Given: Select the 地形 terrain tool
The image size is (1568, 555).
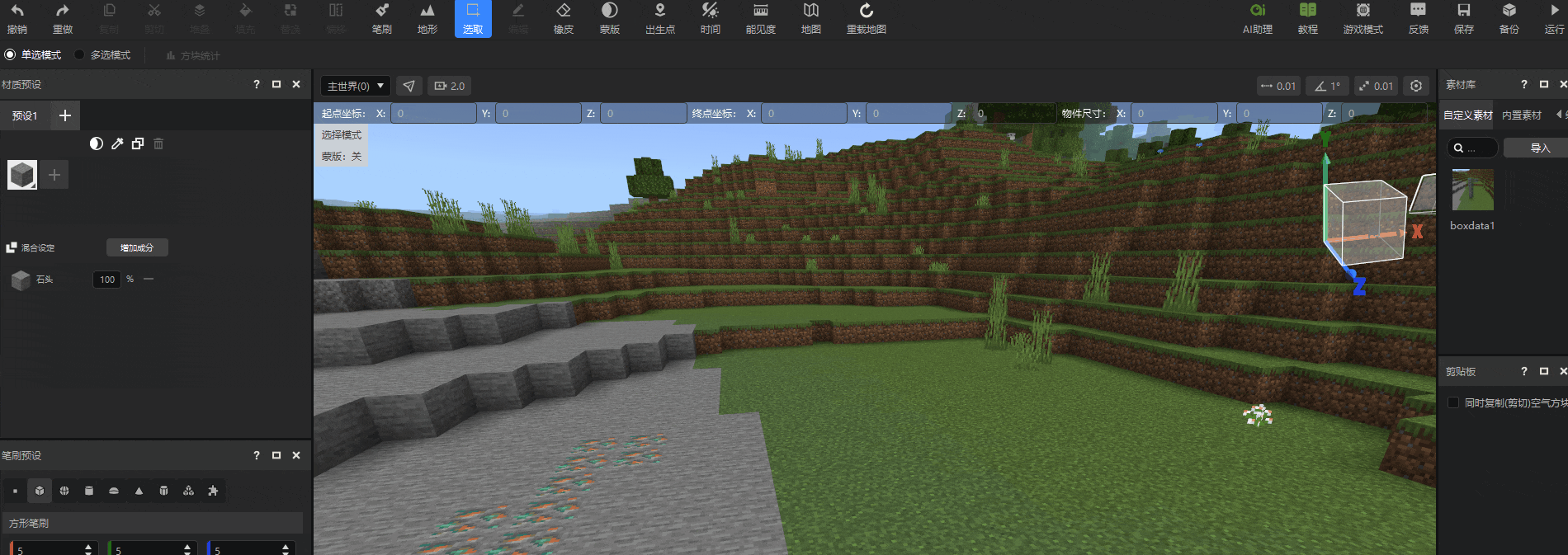Looking at the screenshot, I should [x=427, y=18].
